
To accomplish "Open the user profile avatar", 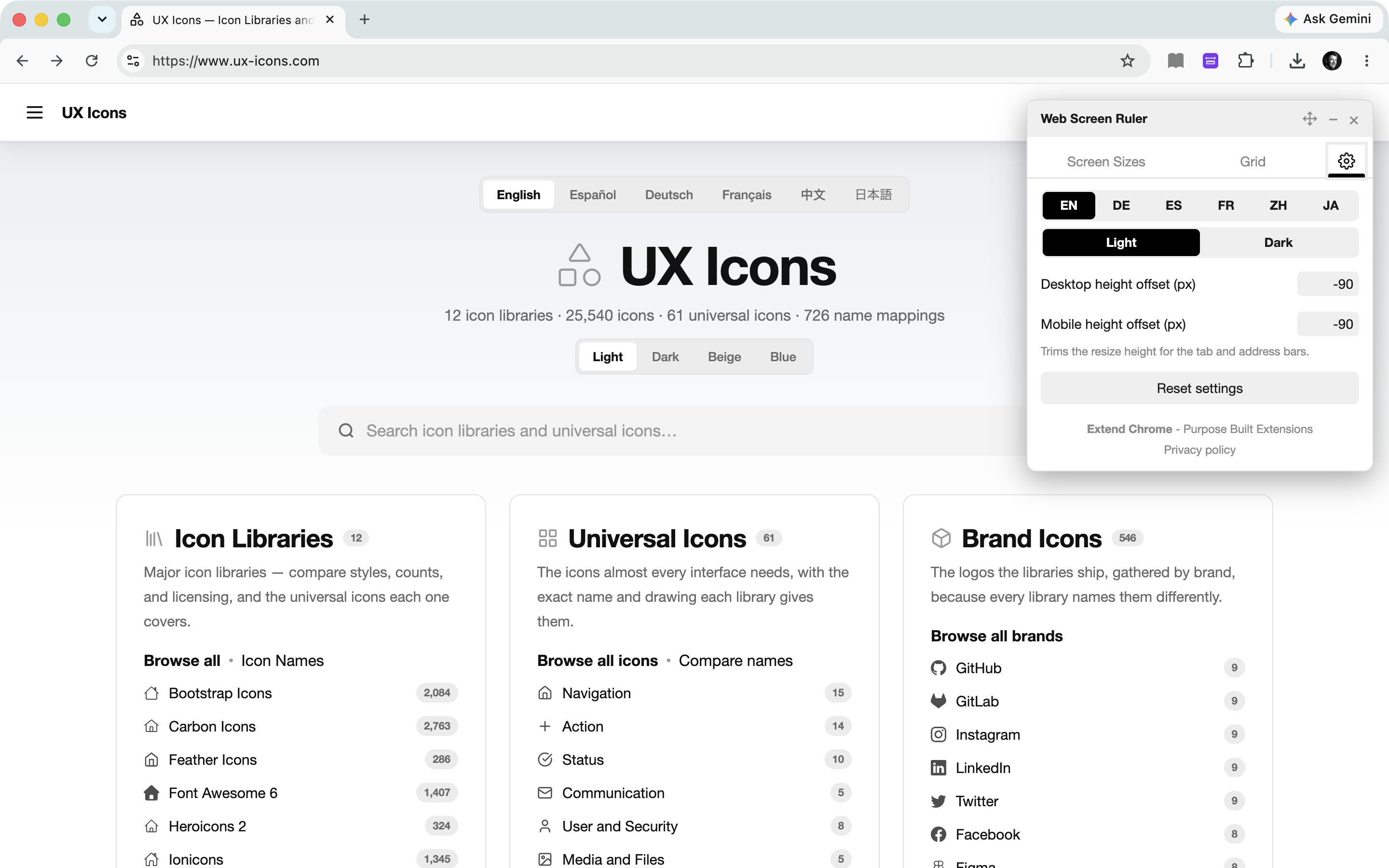I will (1332, 61).
